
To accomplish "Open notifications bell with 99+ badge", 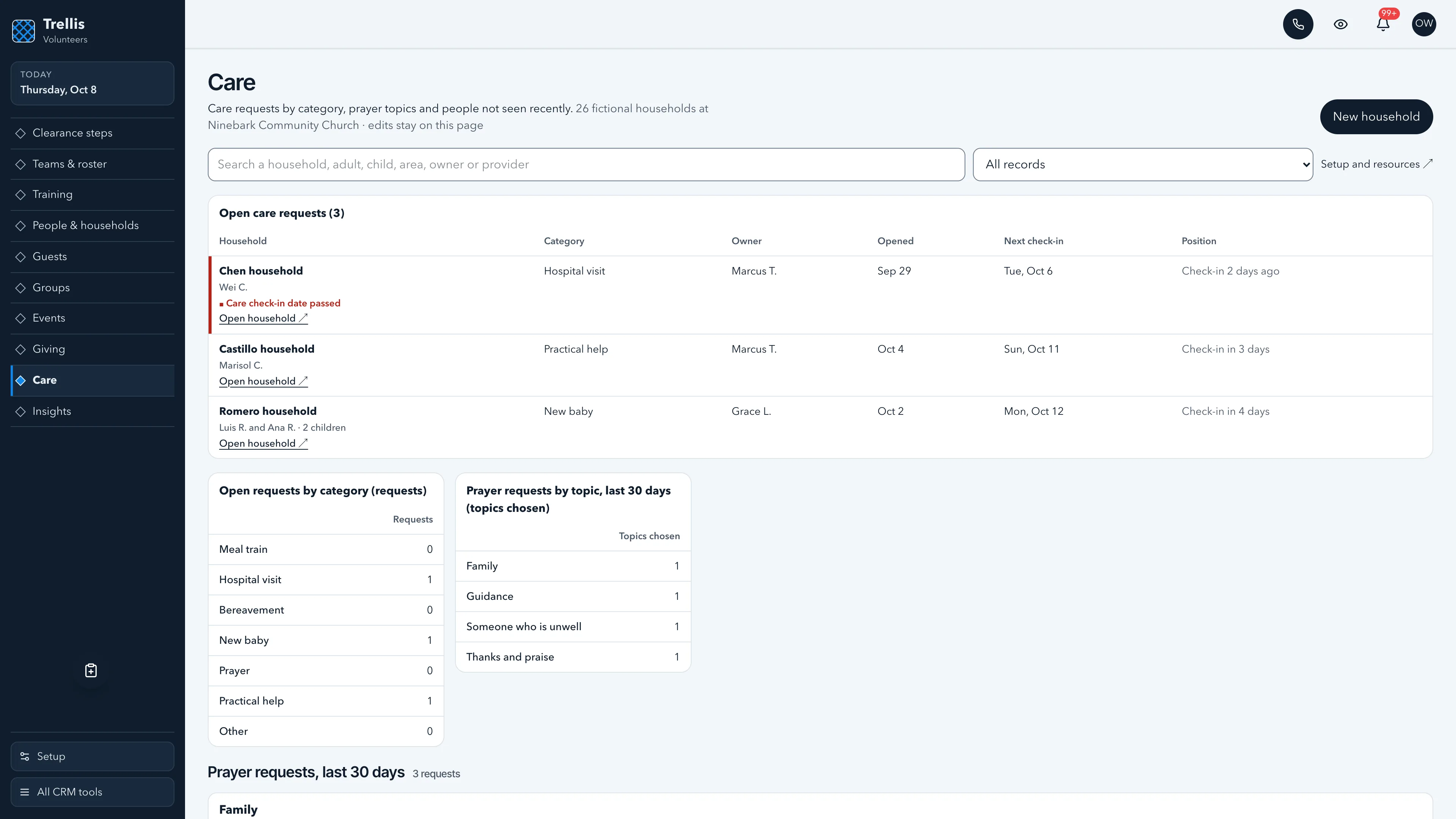I will (1383, 24).
